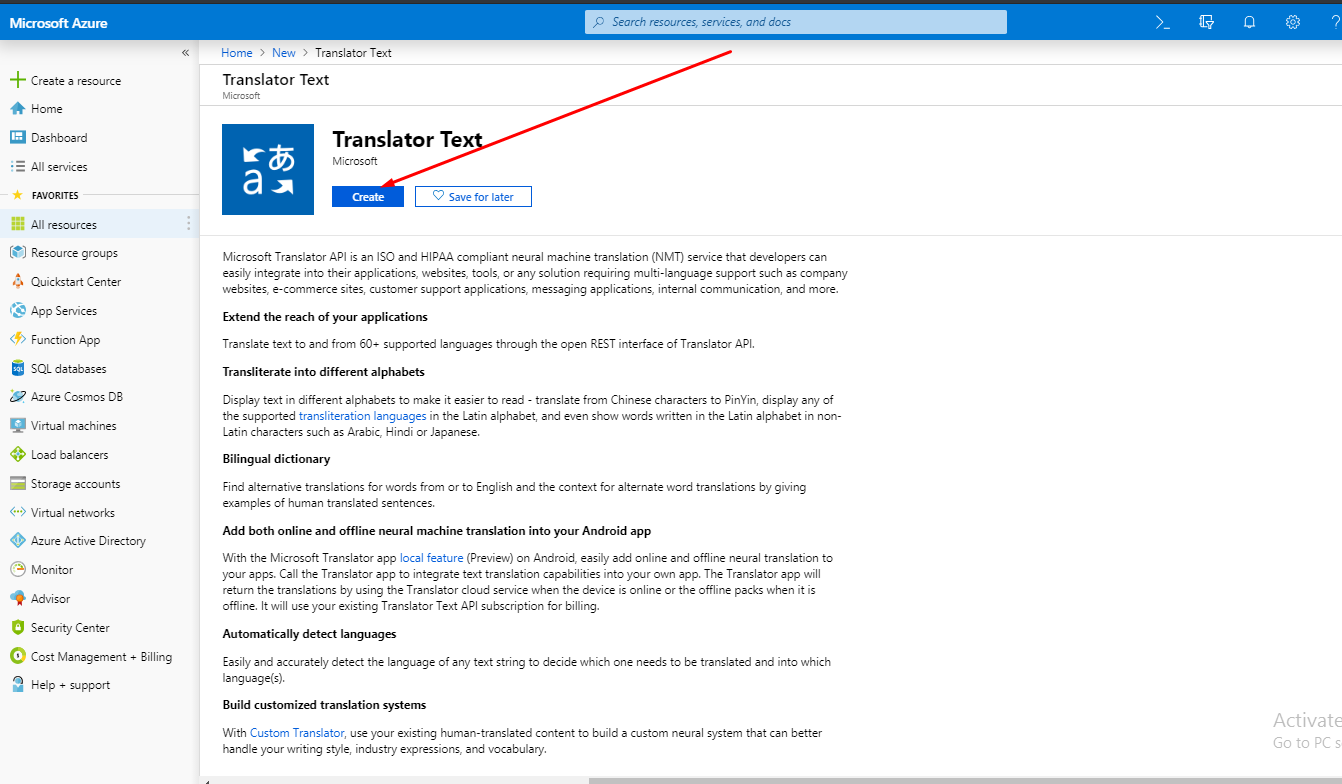Open the directory and subscription filter icon

pos(1206,22)
